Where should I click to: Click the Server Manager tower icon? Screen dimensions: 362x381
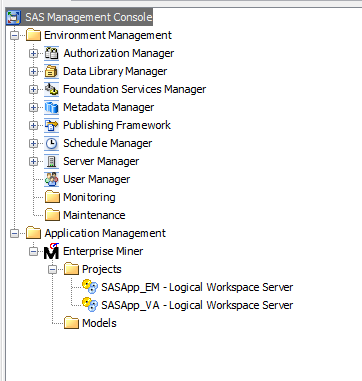51,161
